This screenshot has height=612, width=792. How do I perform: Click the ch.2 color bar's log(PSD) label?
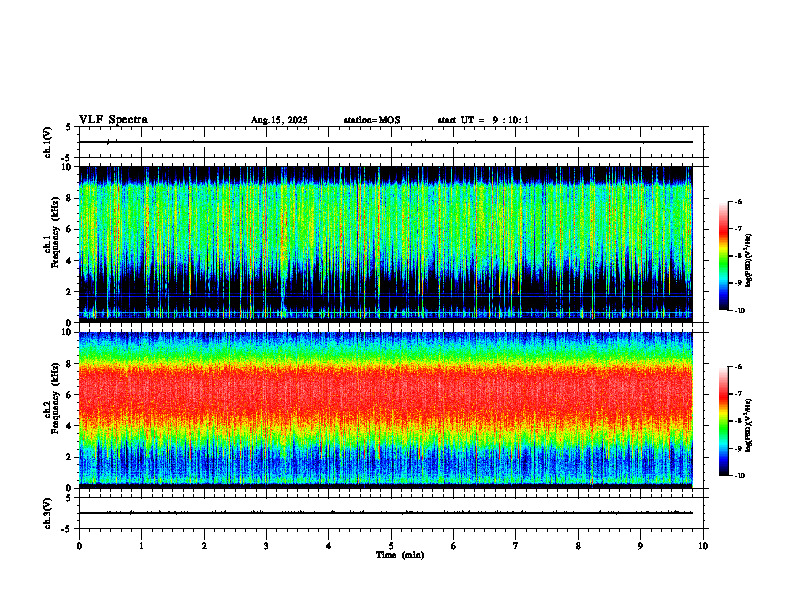click(749, 425)
